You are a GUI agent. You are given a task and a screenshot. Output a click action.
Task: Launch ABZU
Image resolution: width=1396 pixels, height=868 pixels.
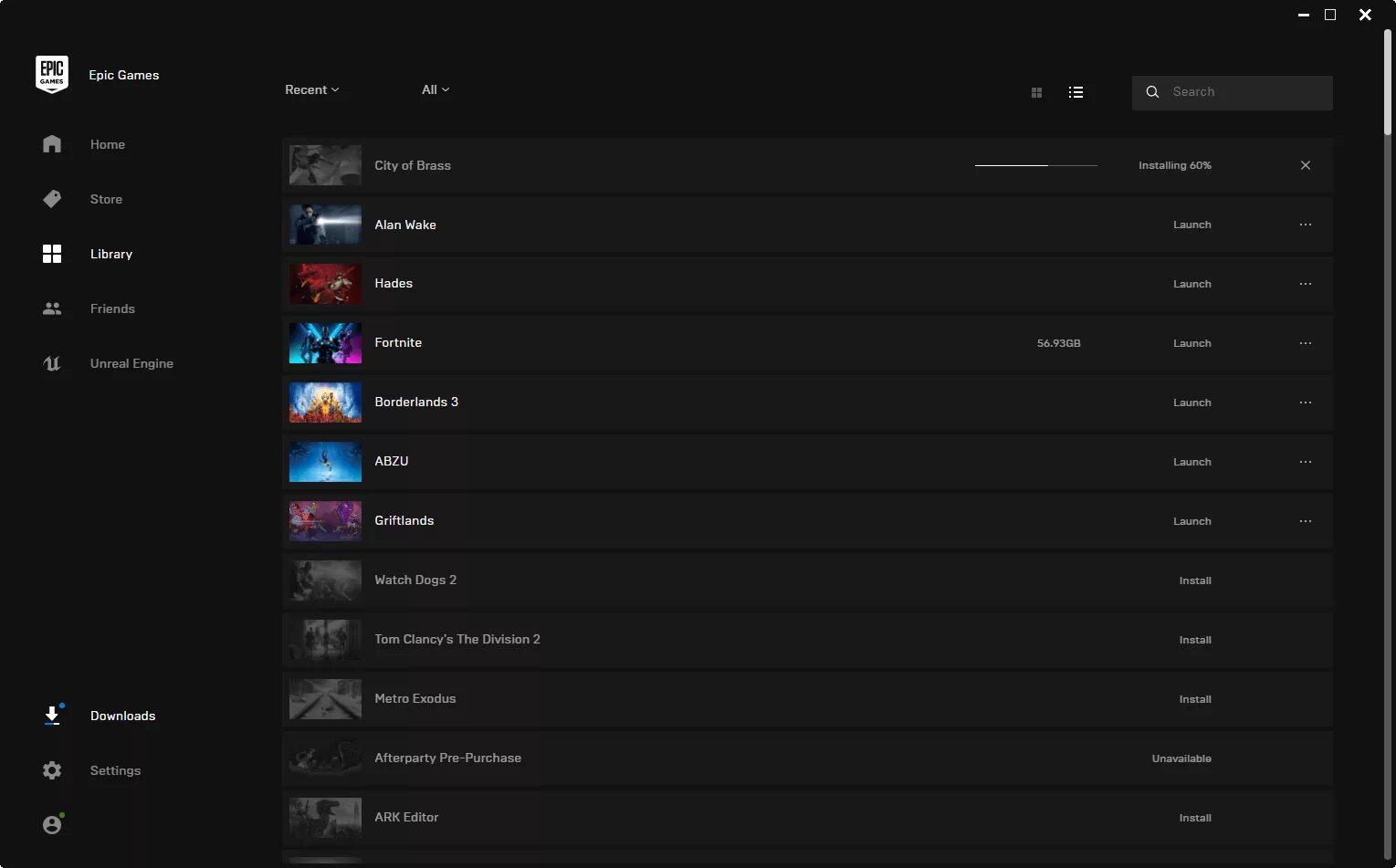1191,462
